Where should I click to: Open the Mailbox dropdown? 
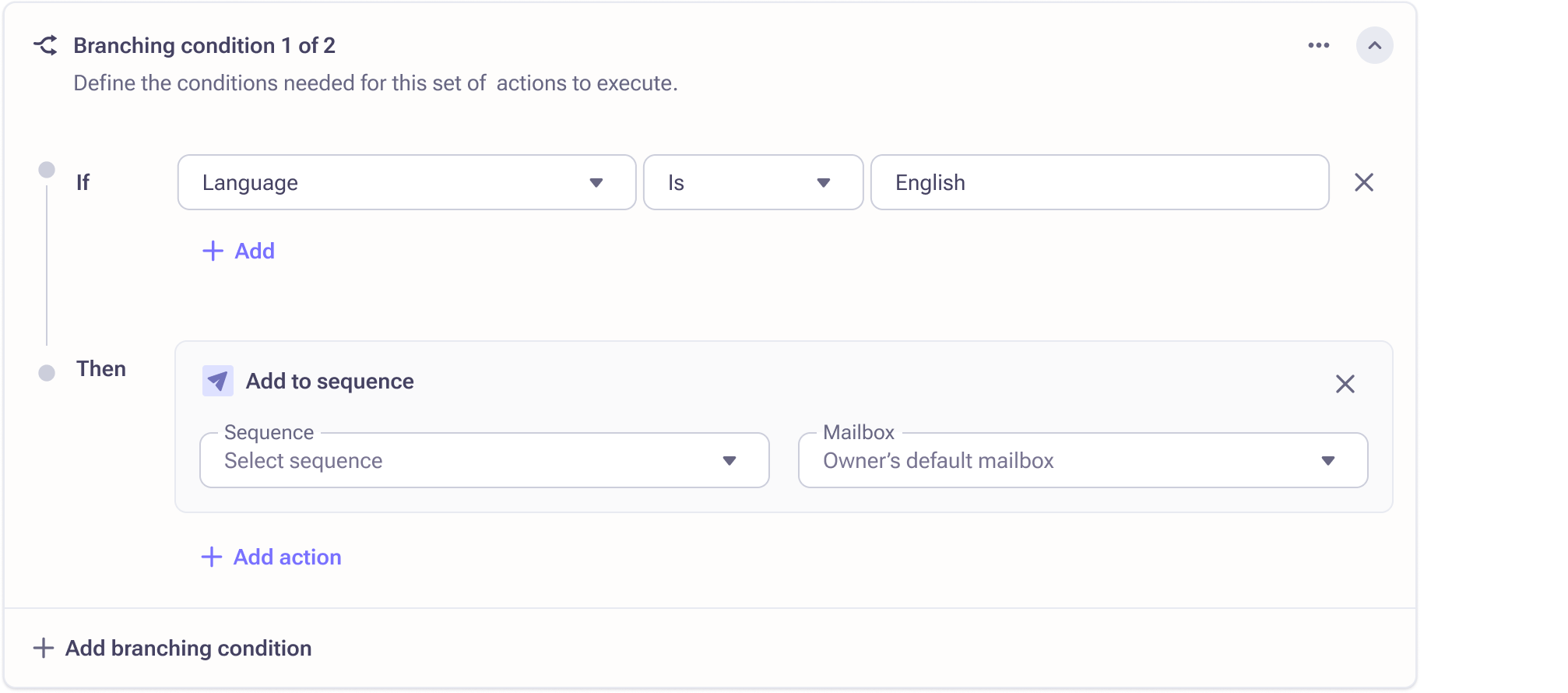pos(1082,460)
